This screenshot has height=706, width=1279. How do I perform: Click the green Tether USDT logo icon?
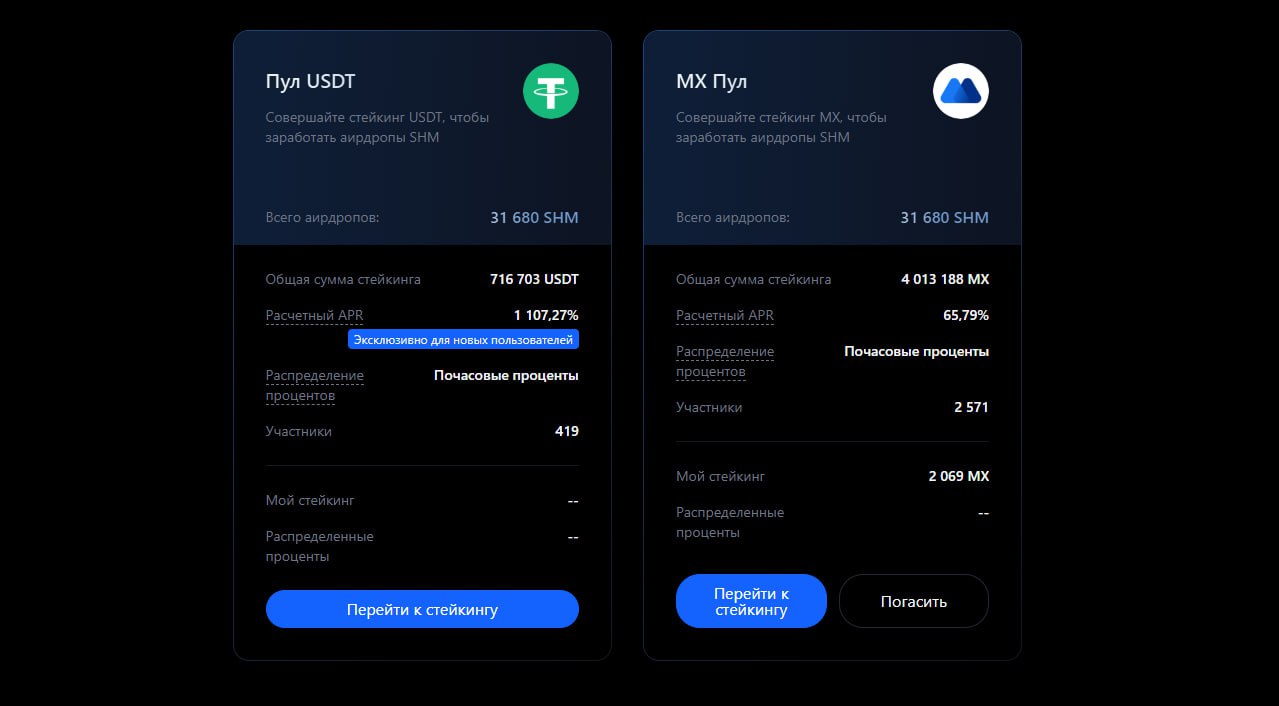pos(551,91)
